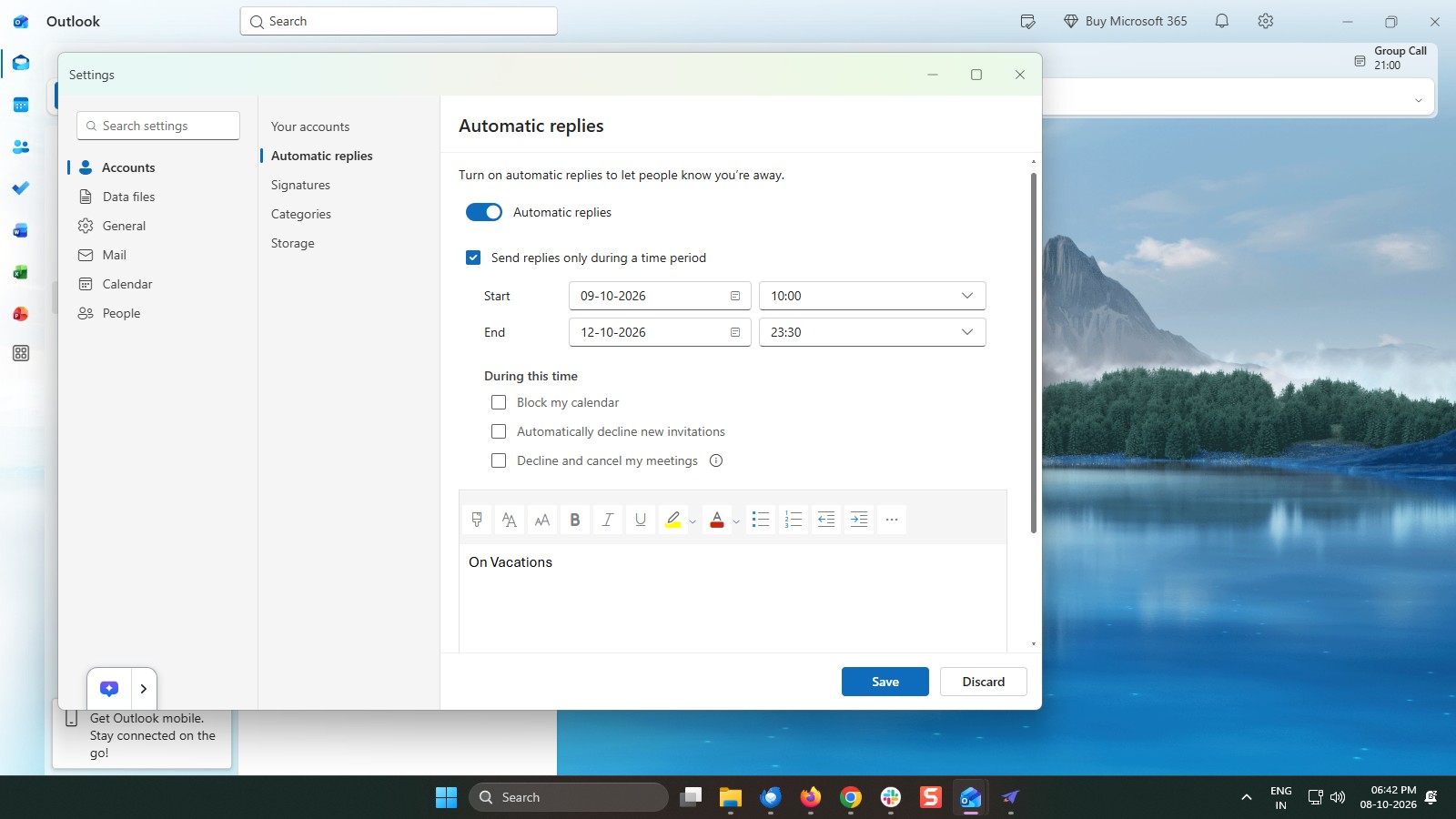Image resolution: width=1456 pixels, height=819 pixels.
Task: Increase indent in reply editor
Action: pos(859,520)
